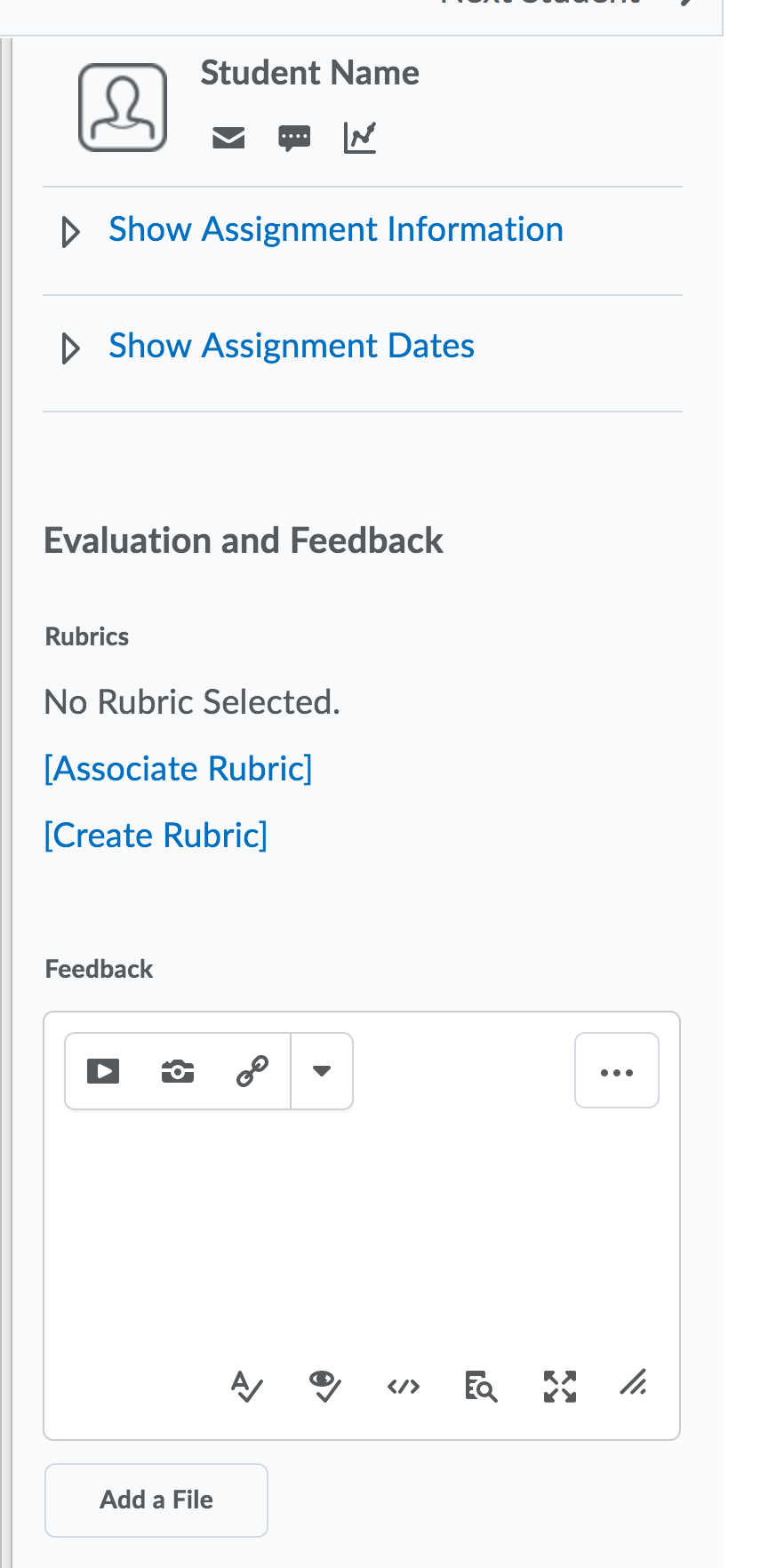This screenshot has height=1568, width=776.
Task: Open instant message chat bubble icon
Action: pos(294,138)
